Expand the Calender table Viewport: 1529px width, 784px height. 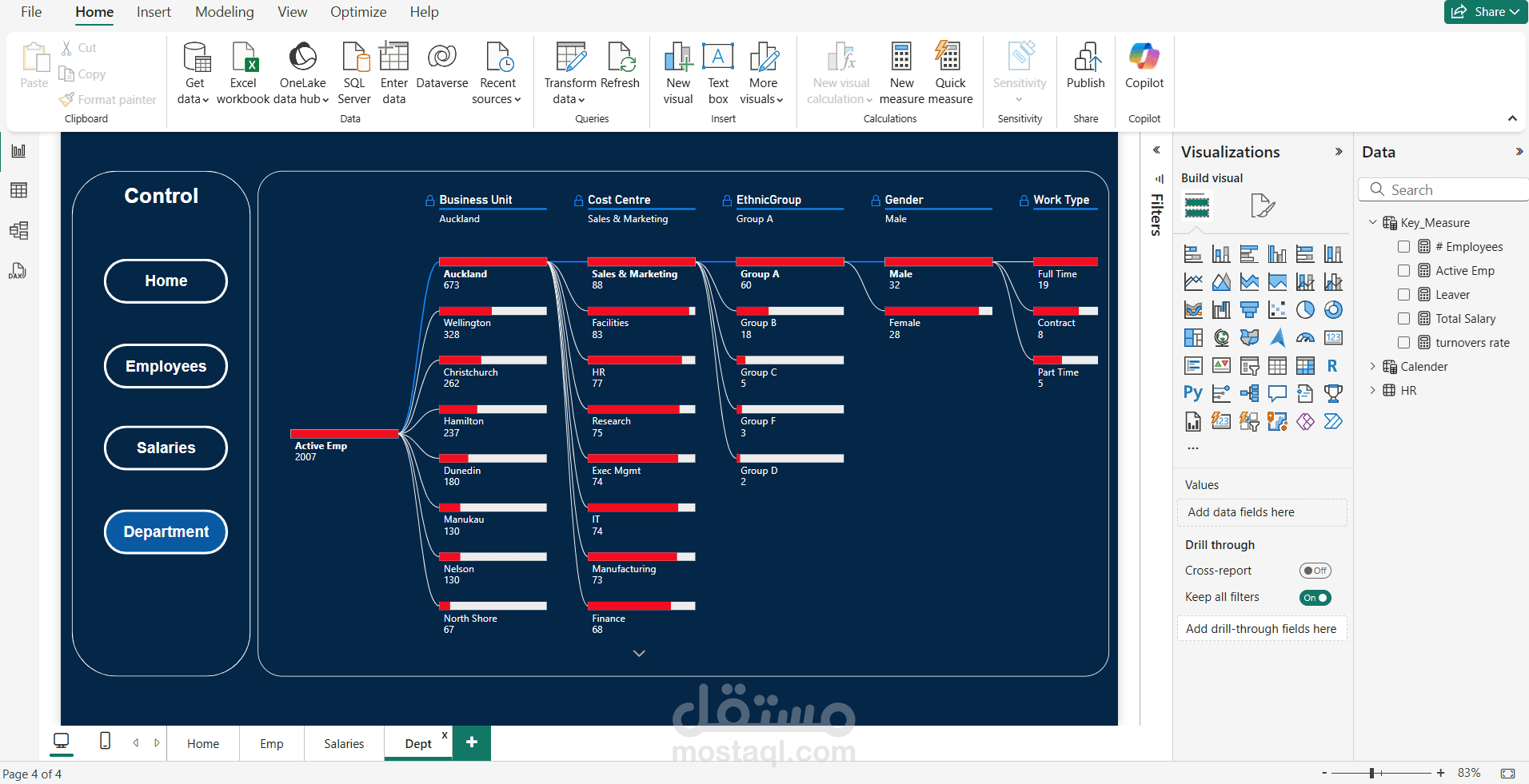(1373, 367)
